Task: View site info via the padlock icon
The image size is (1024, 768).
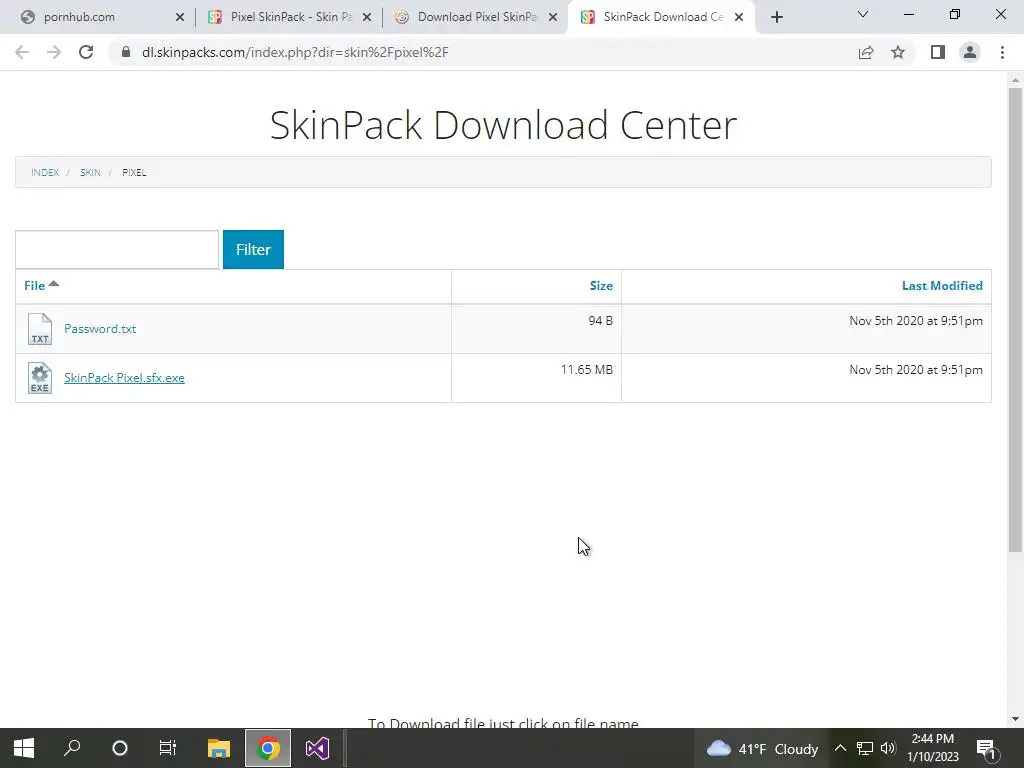Action: pos(126,52)
